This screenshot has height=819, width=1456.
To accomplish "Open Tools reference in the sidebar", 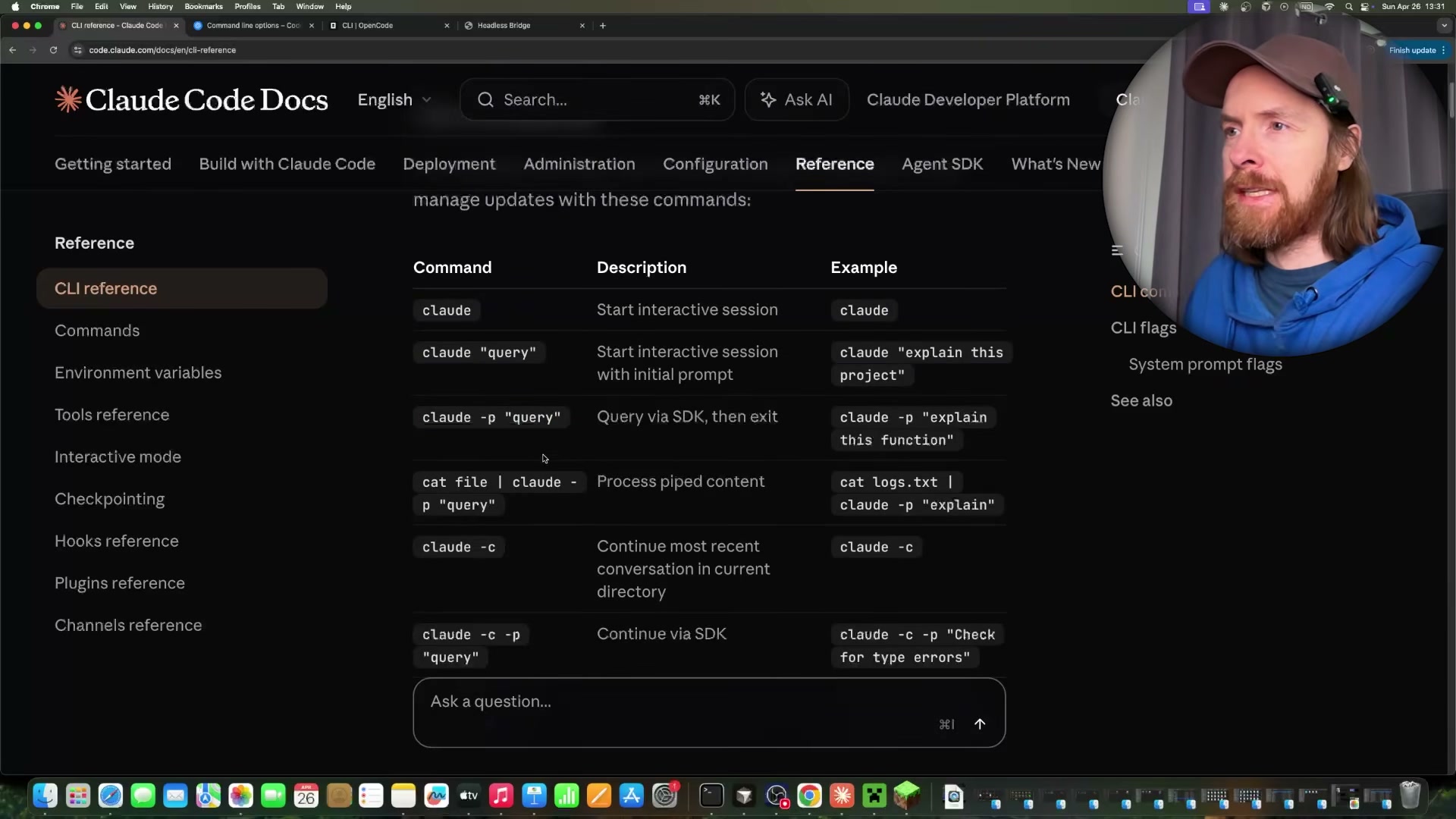I will click(x=112, y=415).
